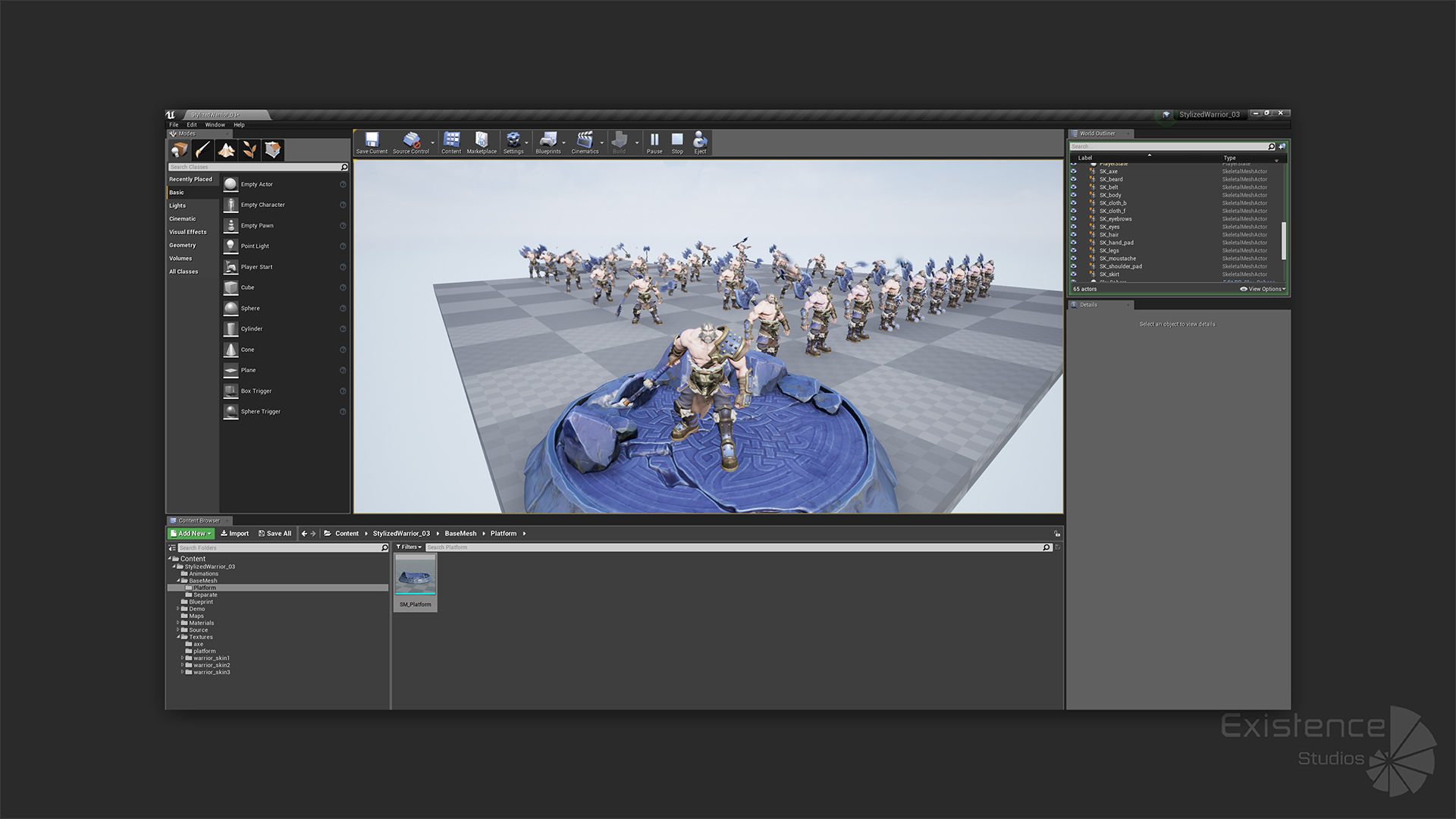Open the Filters dropdown in Content Browser
The height and width of the screenshot is (819, 1456).
(409, 547)
